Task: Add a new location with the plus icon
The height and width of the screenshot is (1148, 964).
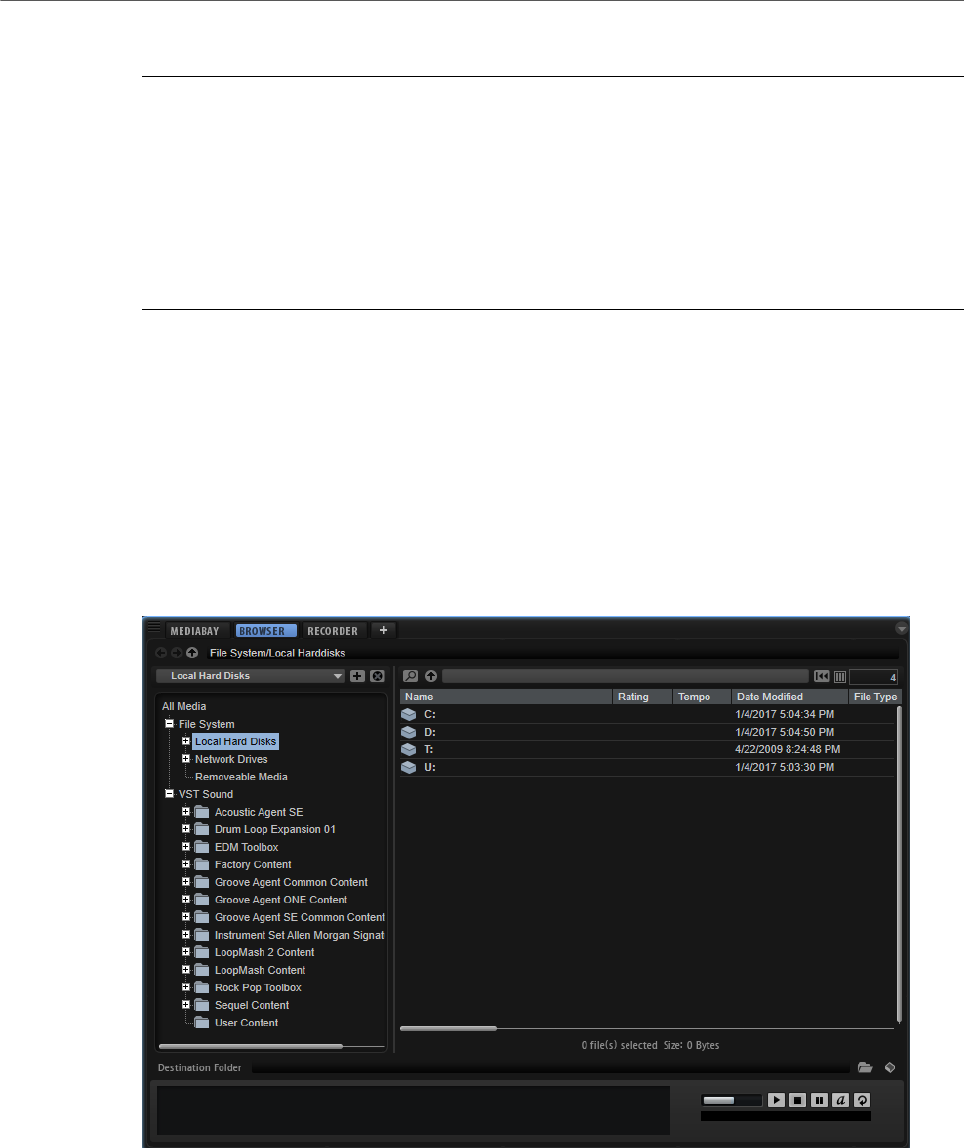Action: pos(357,676)
